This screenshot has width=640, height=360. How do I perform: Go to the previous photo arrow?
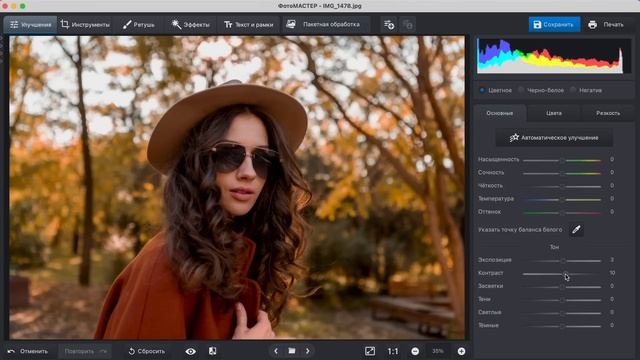coord(276,351)
